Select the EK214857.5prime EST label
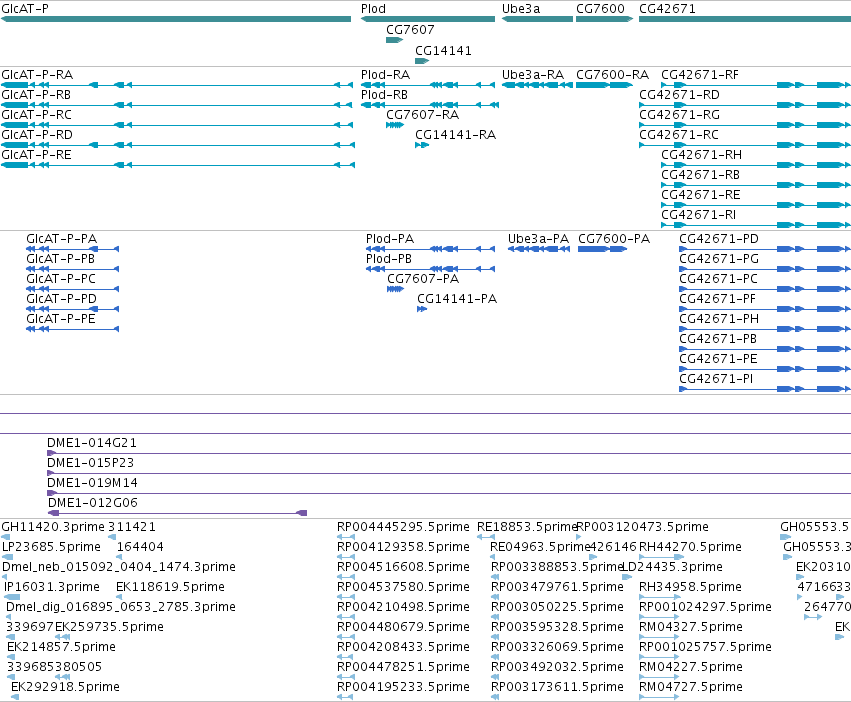 (61, 647)
